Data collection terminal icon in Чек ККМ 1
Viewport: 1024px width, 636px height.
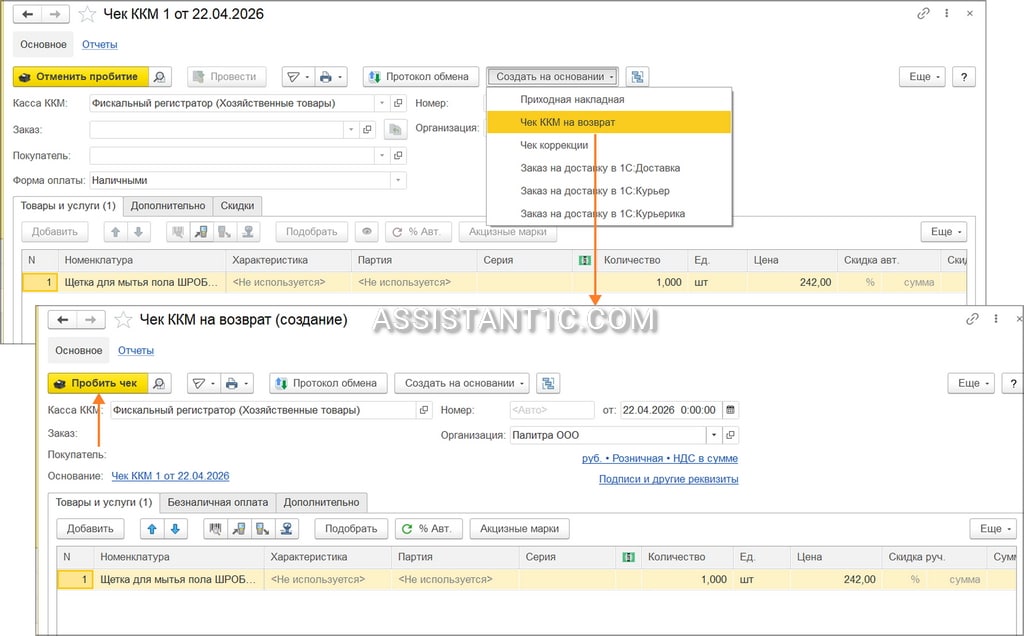201,232
